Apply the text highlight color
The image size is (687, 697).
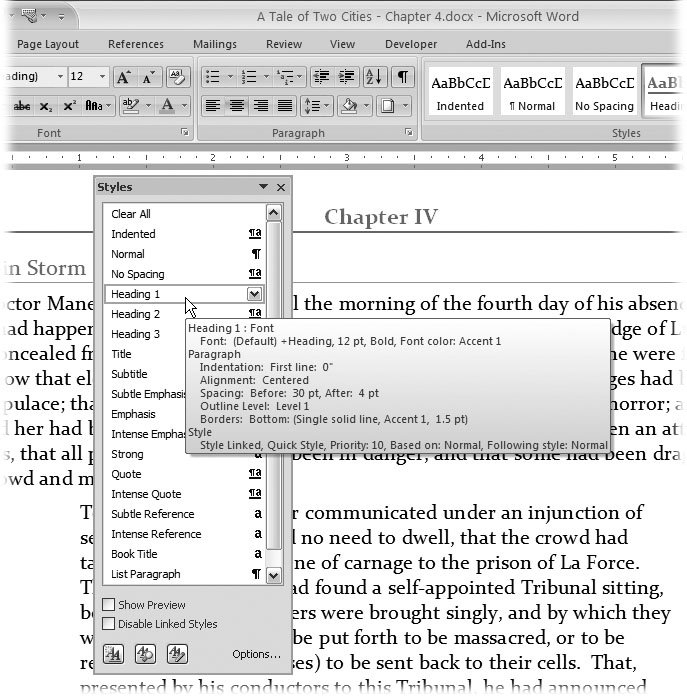pyautogui.click(x=131, y=106)
